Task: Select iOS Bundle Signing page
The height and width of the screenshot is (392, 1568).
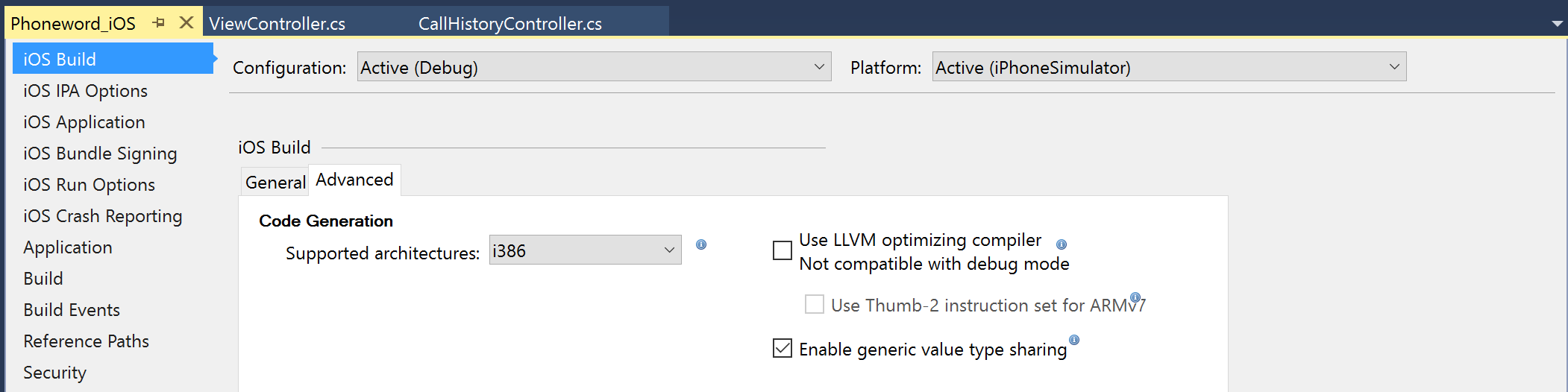Action: 100,154
